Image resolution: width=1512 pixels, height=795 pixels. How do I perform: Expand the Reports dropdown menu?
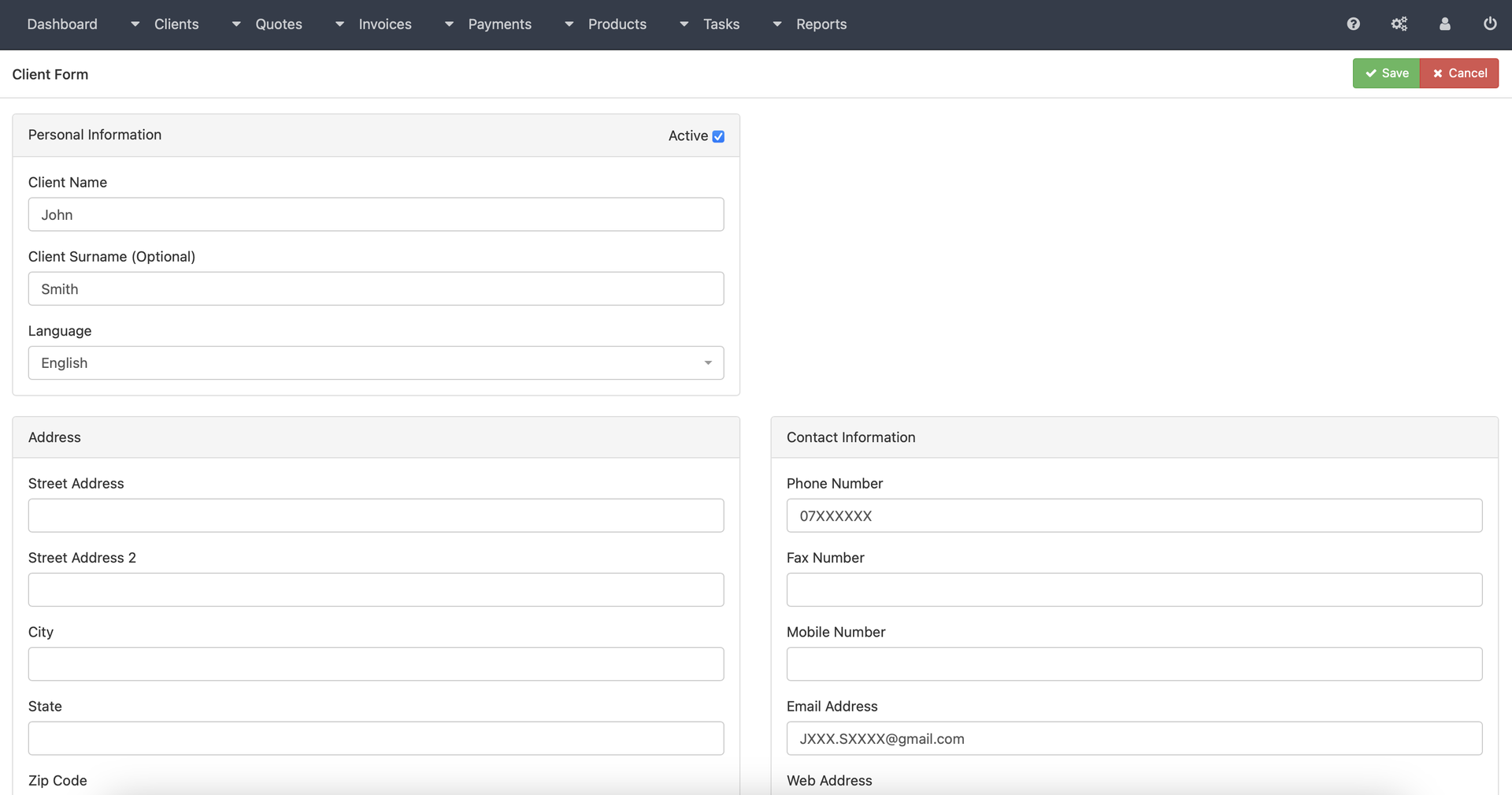[x=810, y=24]
